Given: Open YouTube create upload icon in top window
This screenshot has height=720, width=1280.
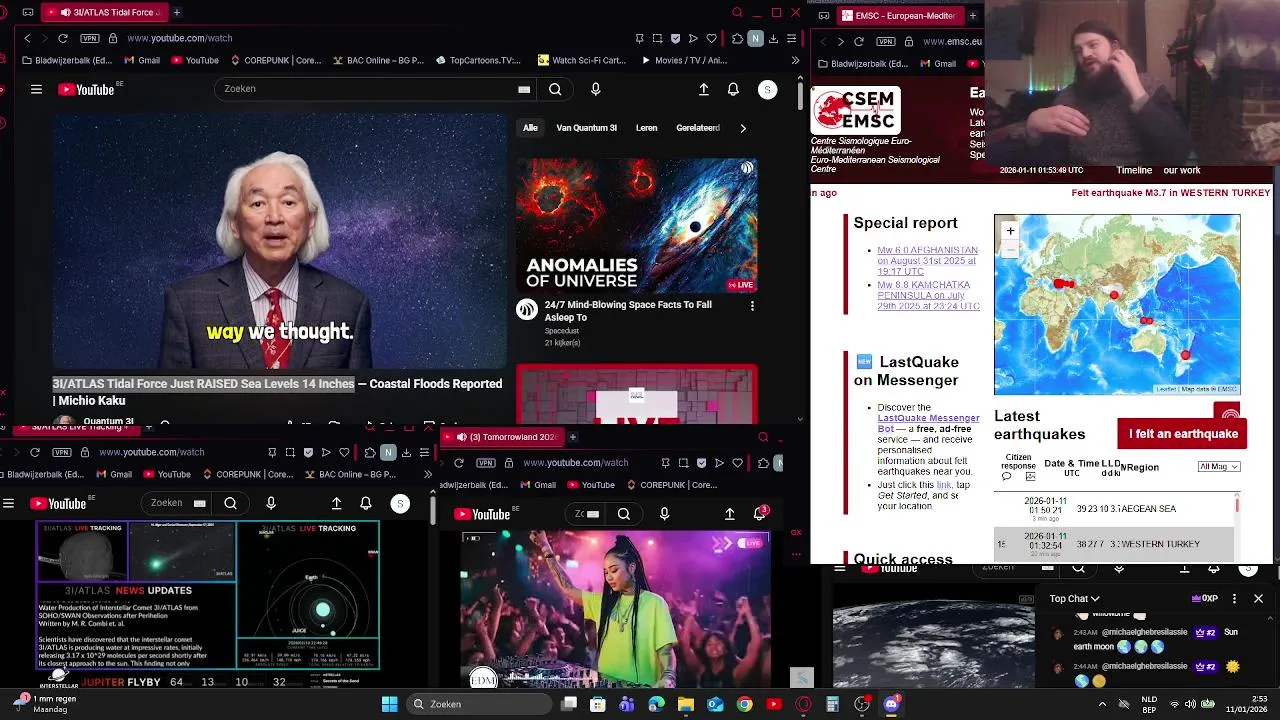Looking at the screenshot, I should 703,89.
